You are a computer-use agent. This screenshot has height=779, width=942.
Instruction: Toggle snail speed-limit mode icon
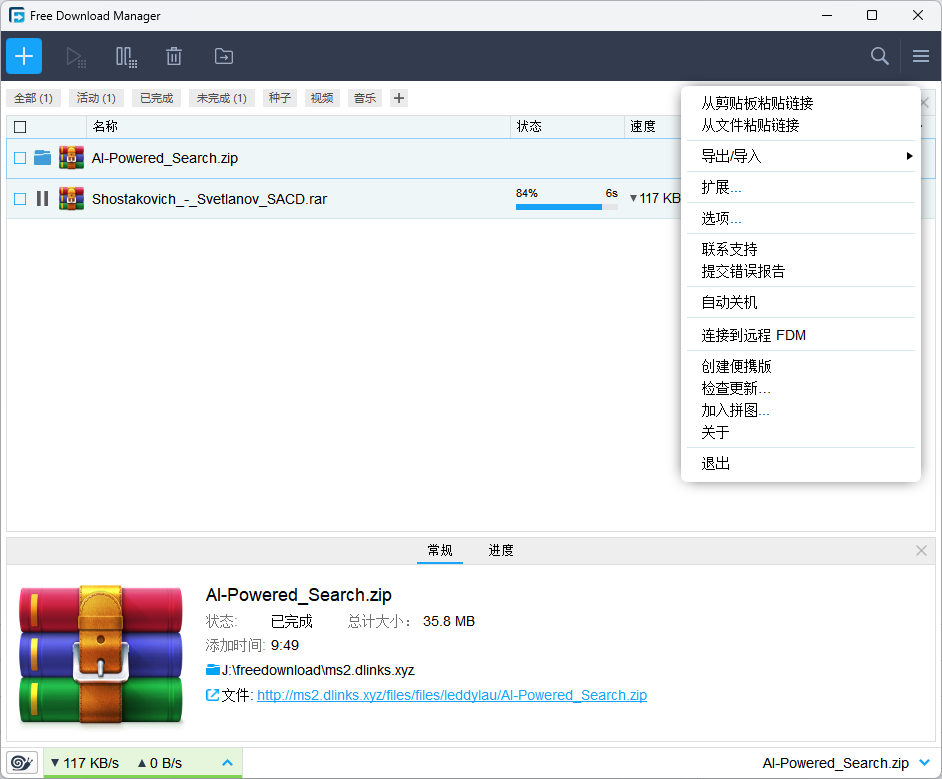tap(22, 763)
